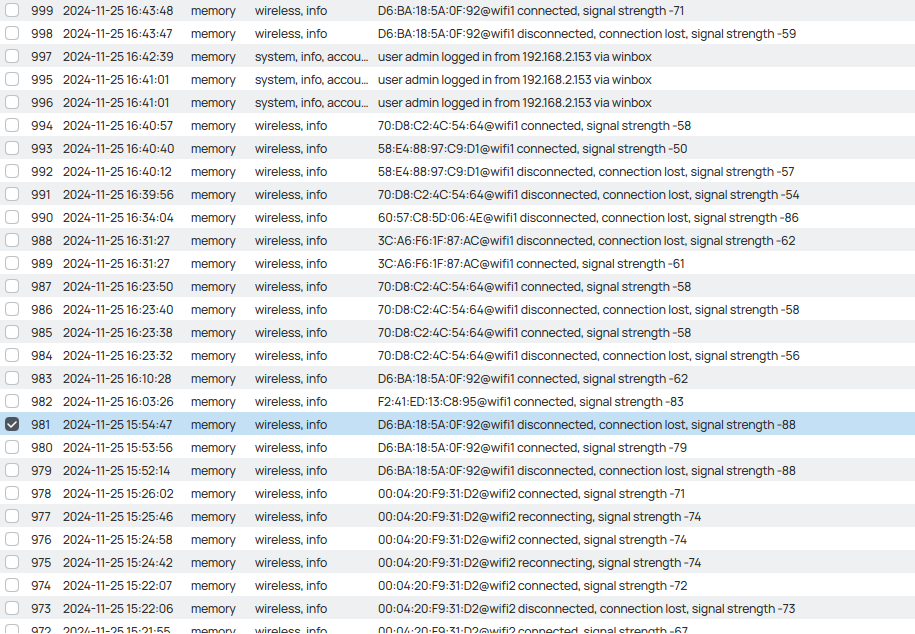Uncheck the selected log entry 981
This screenshot has width=915, height=634.
12,424
